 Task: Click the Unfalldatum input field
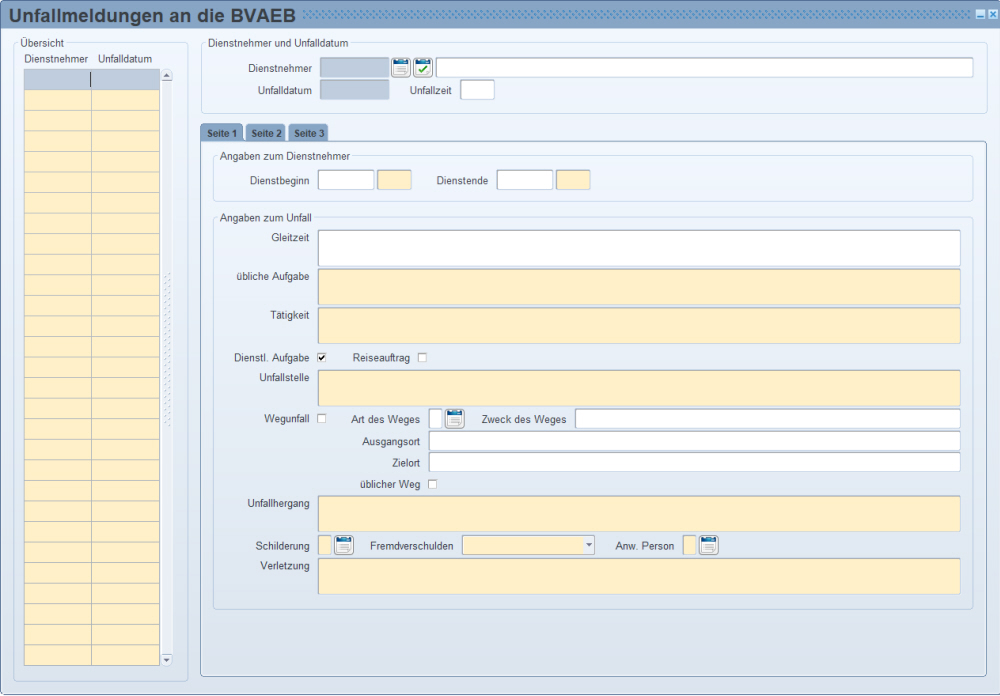(355, 90)
